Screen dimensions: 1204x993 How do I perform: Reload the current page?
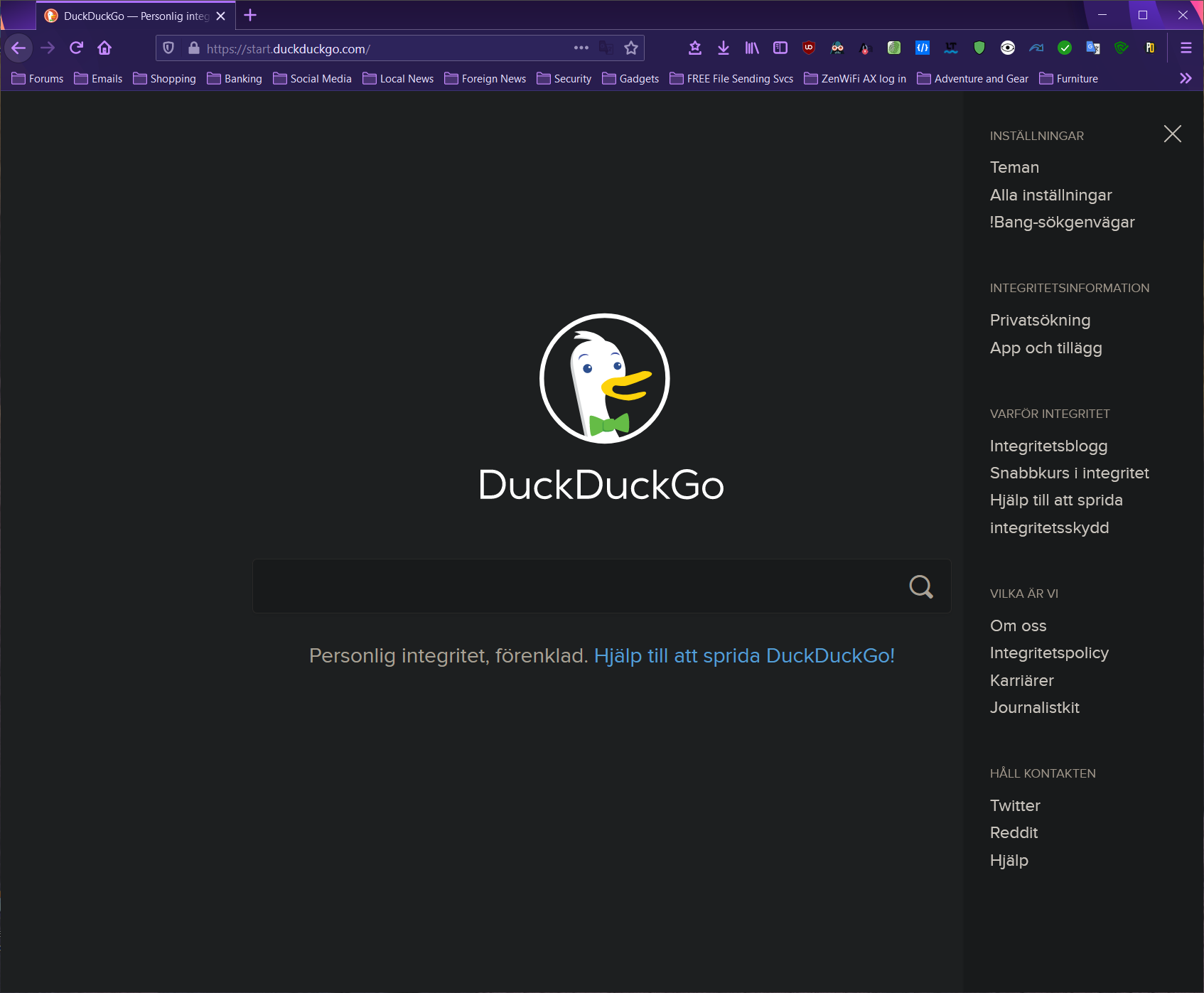(76, 48)
